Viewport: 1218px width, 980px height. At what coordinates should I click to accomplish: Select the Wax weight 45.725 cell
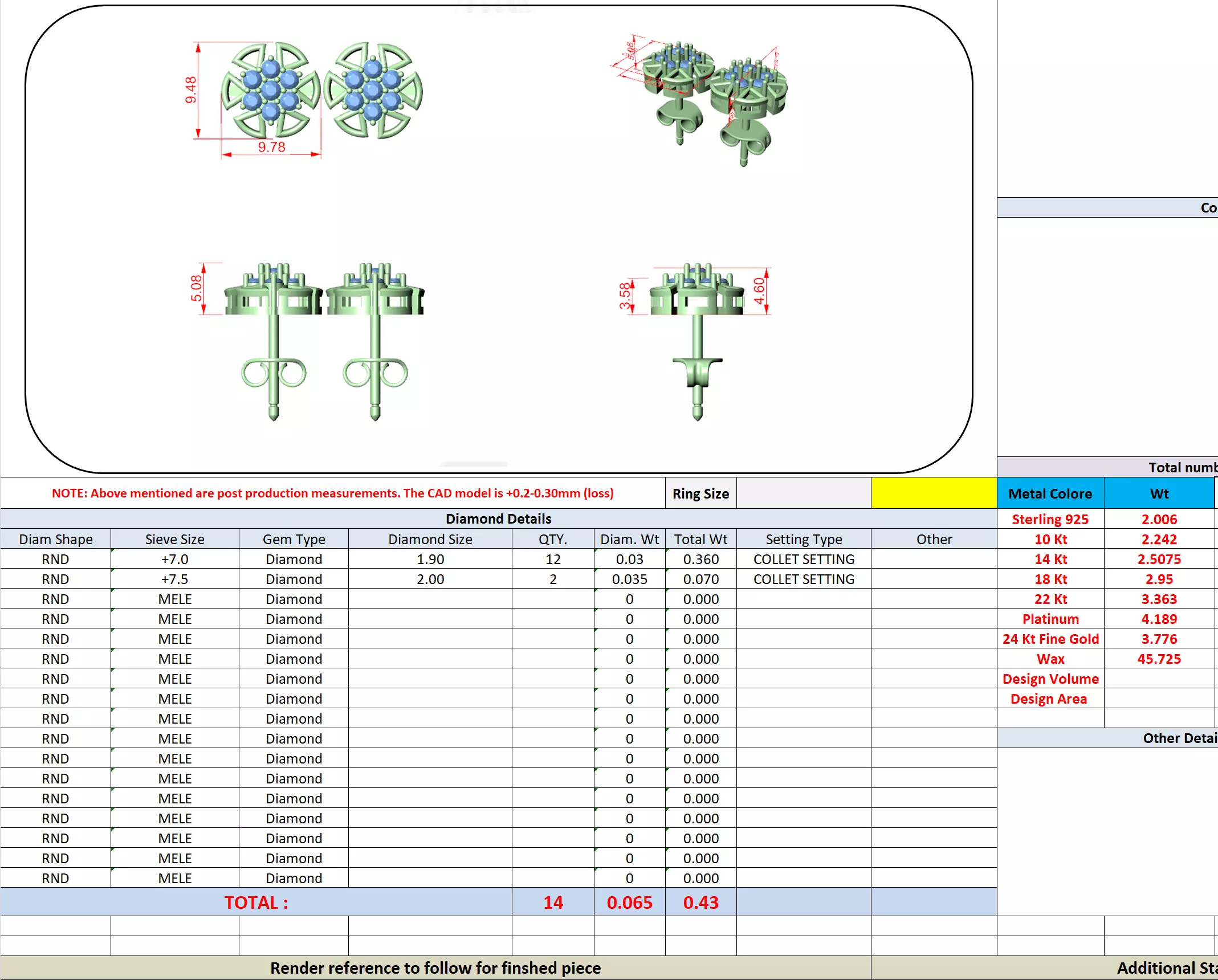(1159, 659)
